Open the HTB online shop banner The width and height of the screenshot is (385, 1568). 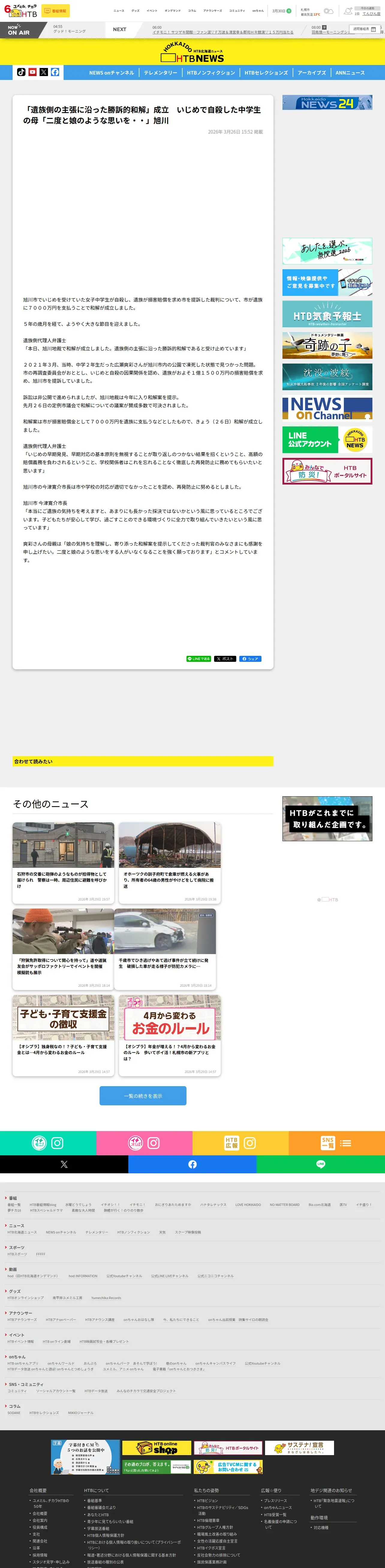(x=156, y=1448)
